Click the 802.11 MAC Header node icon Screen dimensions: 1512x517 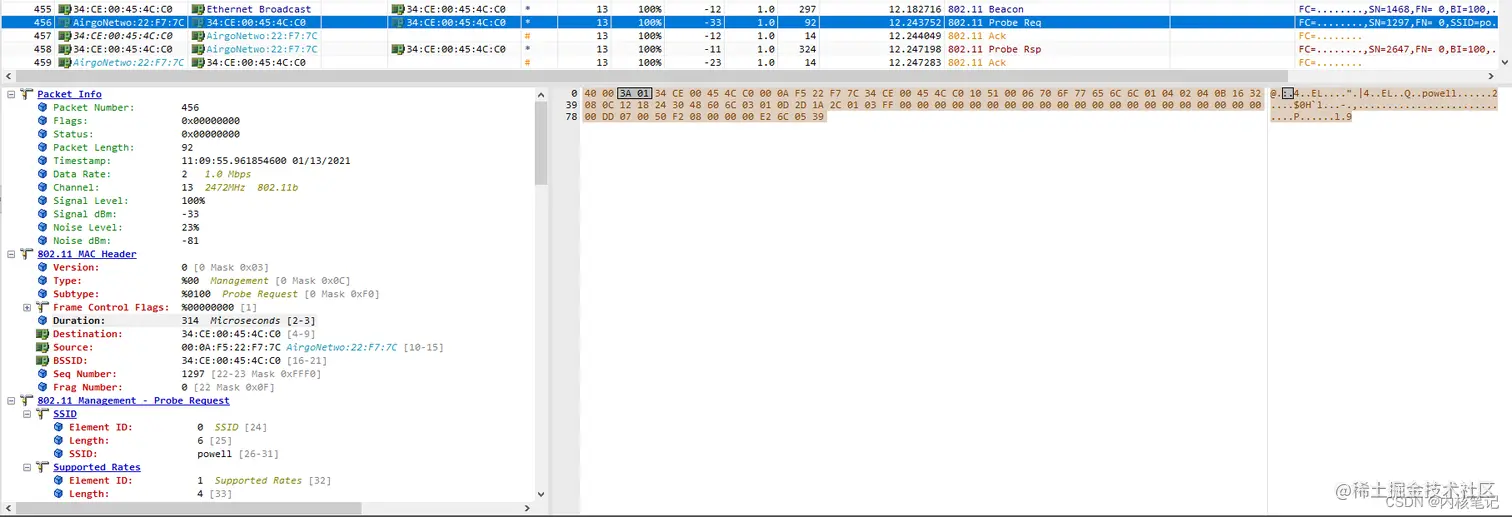(x=27, y=254)
